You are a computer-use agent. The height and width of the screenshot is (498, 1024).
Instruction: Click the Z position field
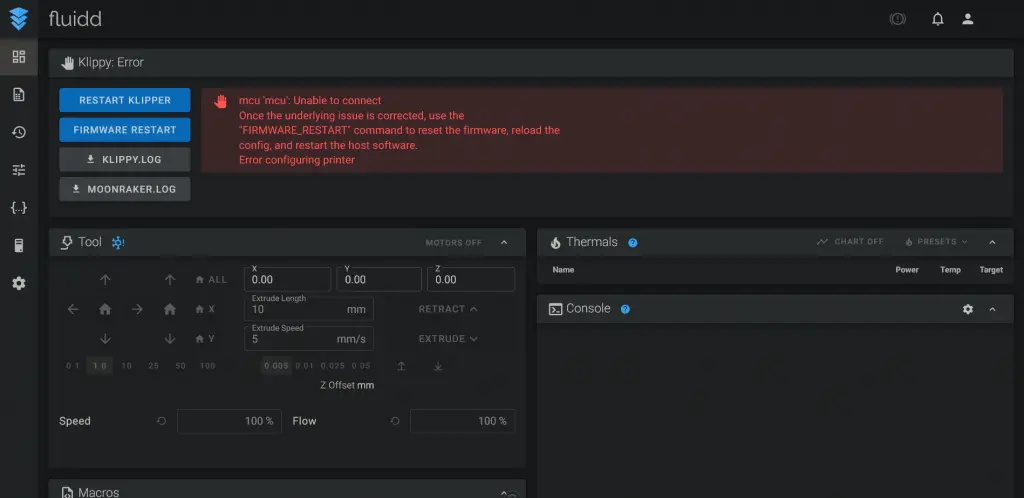[471, 279]
